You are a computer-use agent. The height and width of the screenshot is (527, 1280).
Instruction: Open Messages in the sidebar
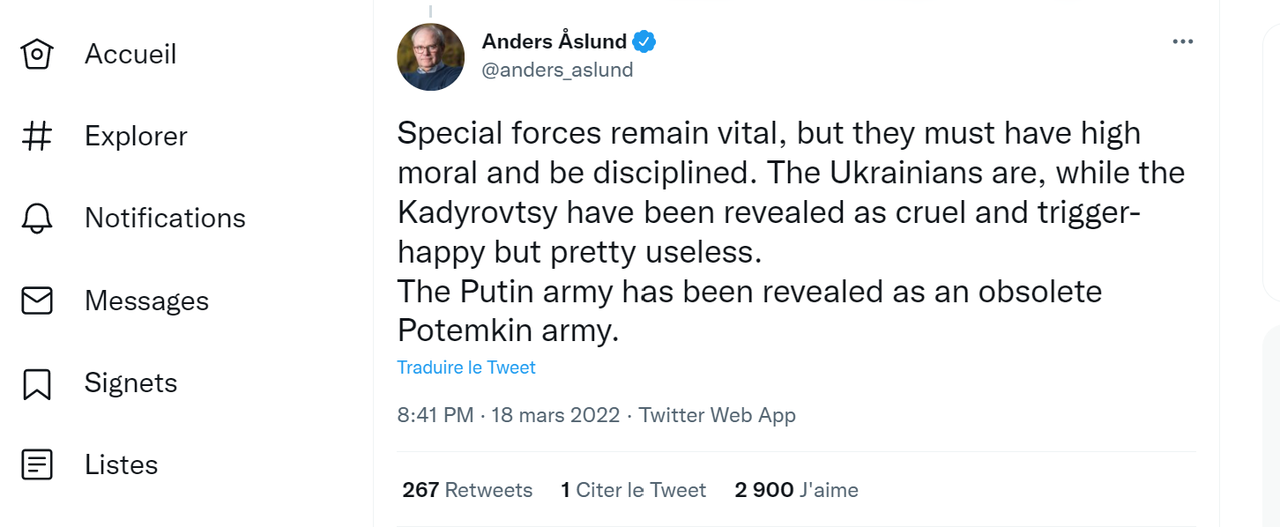[x=147, y=301]
